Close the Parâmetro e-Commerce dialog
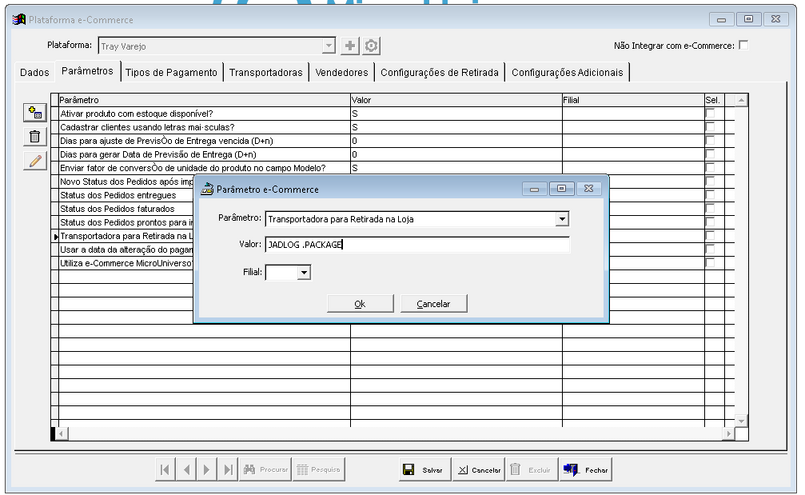 589,188
